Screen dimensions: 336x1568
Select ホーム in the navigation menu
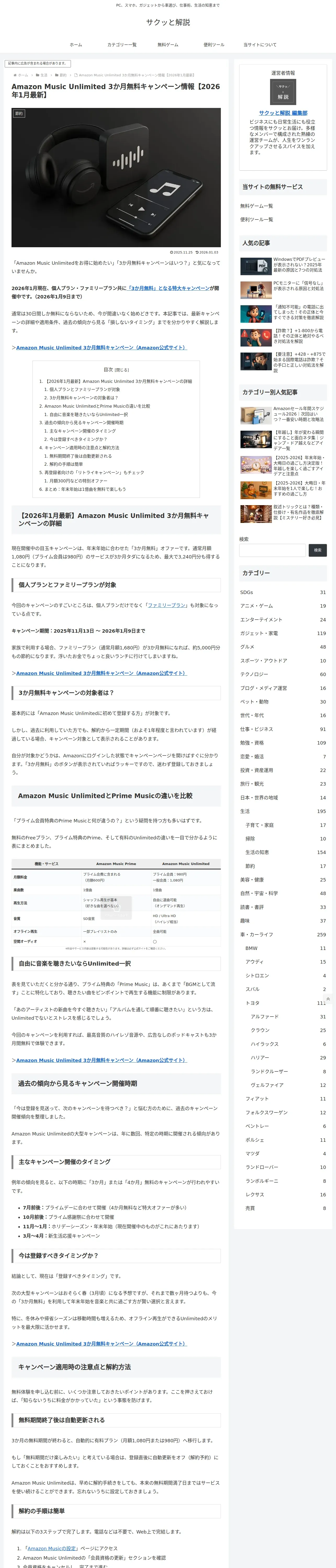tap(76, 44)
